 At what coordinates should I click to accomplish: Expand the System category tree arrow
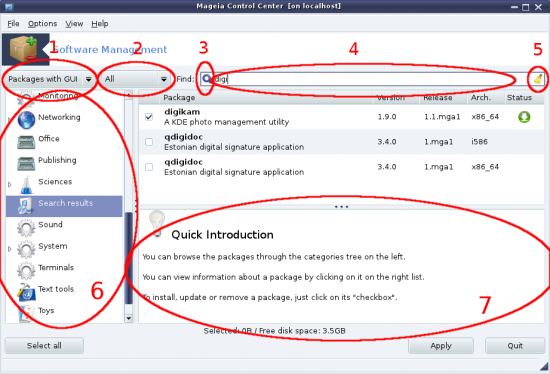pyautogui.click(x=10, y=249)
